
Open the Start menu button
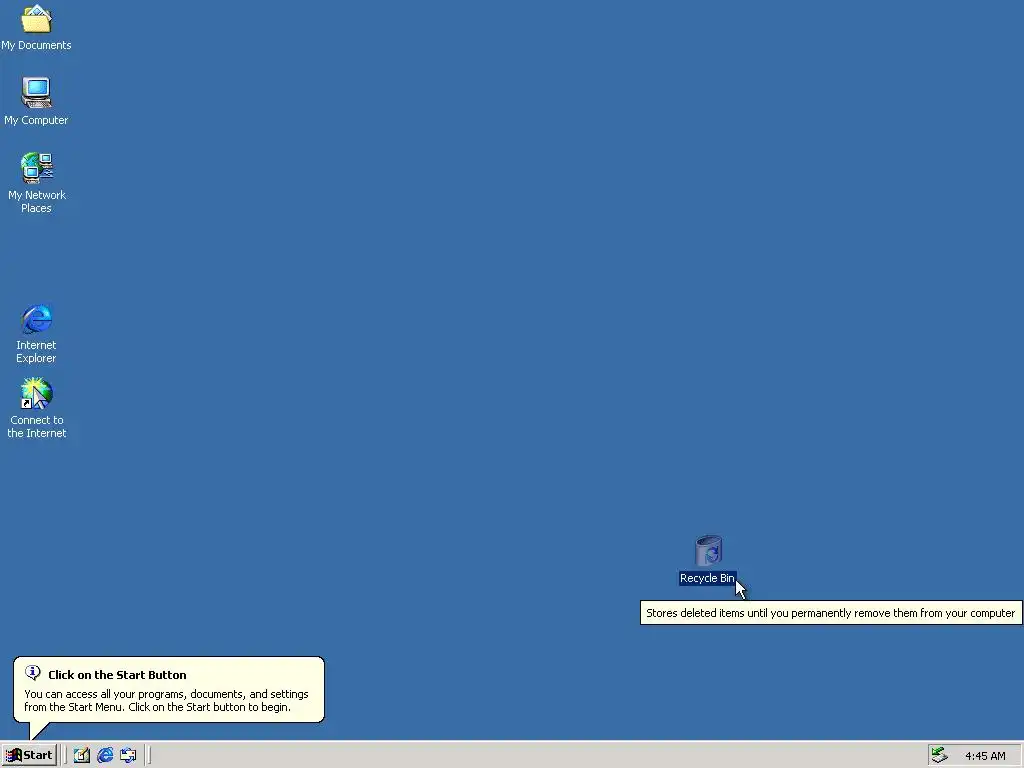pos(29,755)
